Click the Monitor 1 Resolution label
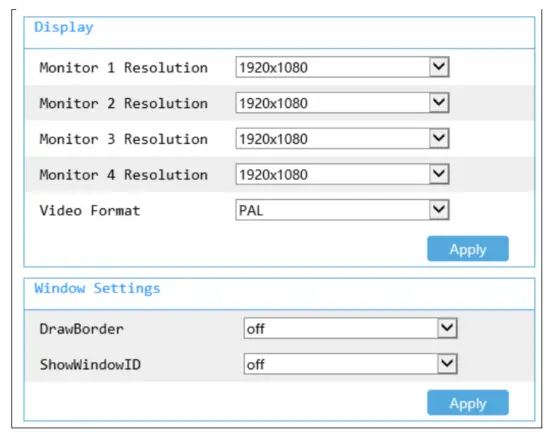 [123, 67]
